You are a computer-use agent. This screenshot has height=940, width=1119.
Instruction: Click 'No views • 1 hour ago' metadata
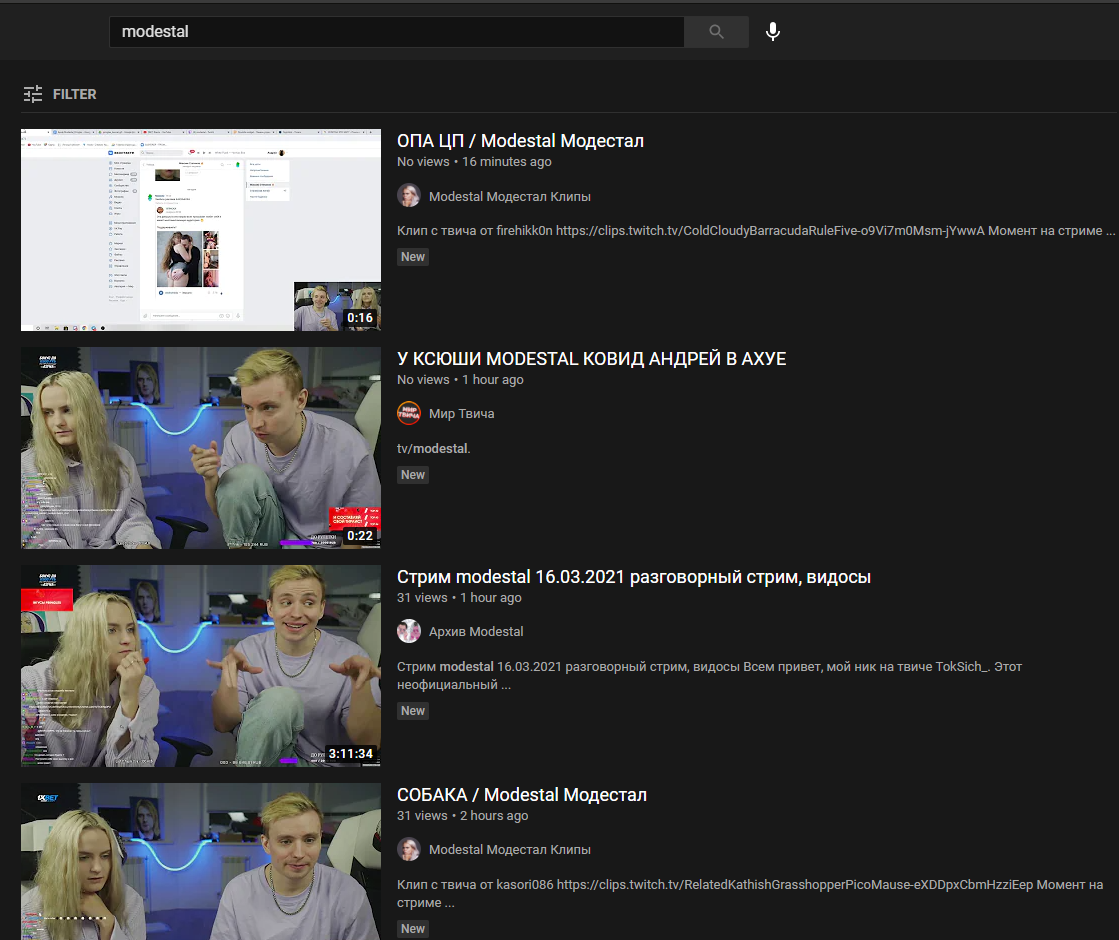pyautogui.click(x=460, y=380)
